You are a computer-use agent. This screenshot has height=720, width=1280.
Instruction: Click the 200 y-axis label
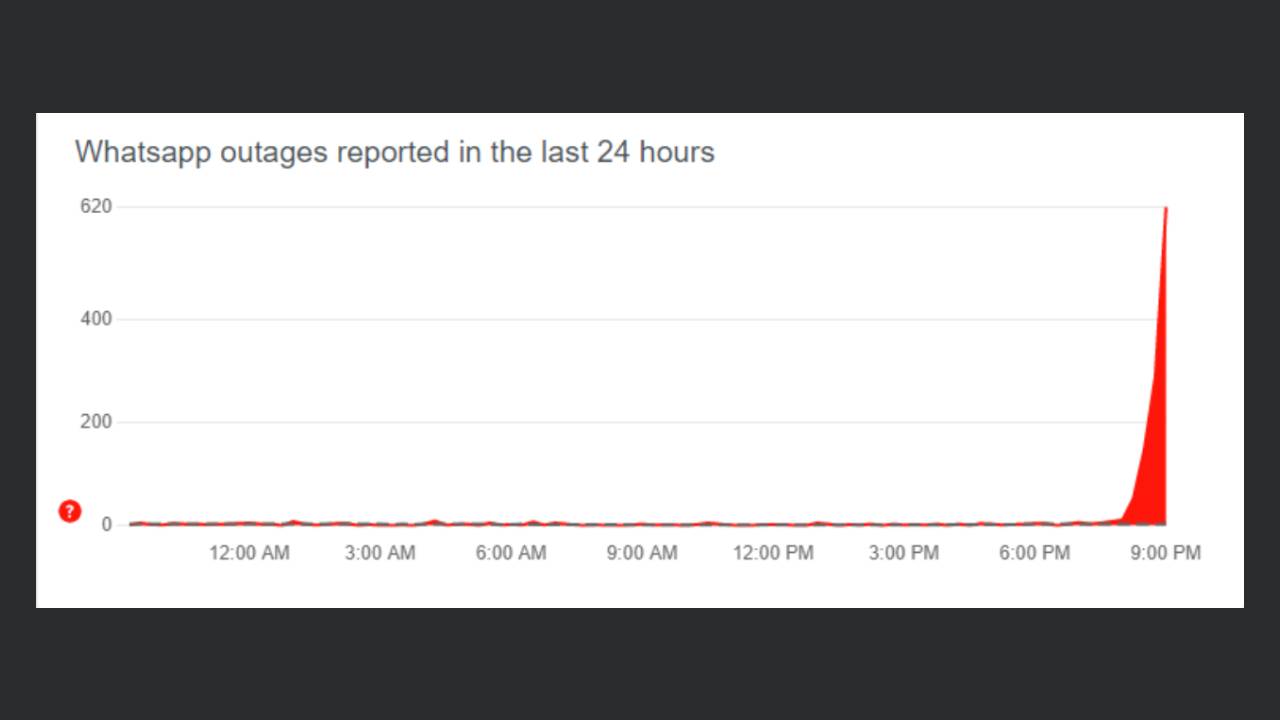click(x=96, y=422)
